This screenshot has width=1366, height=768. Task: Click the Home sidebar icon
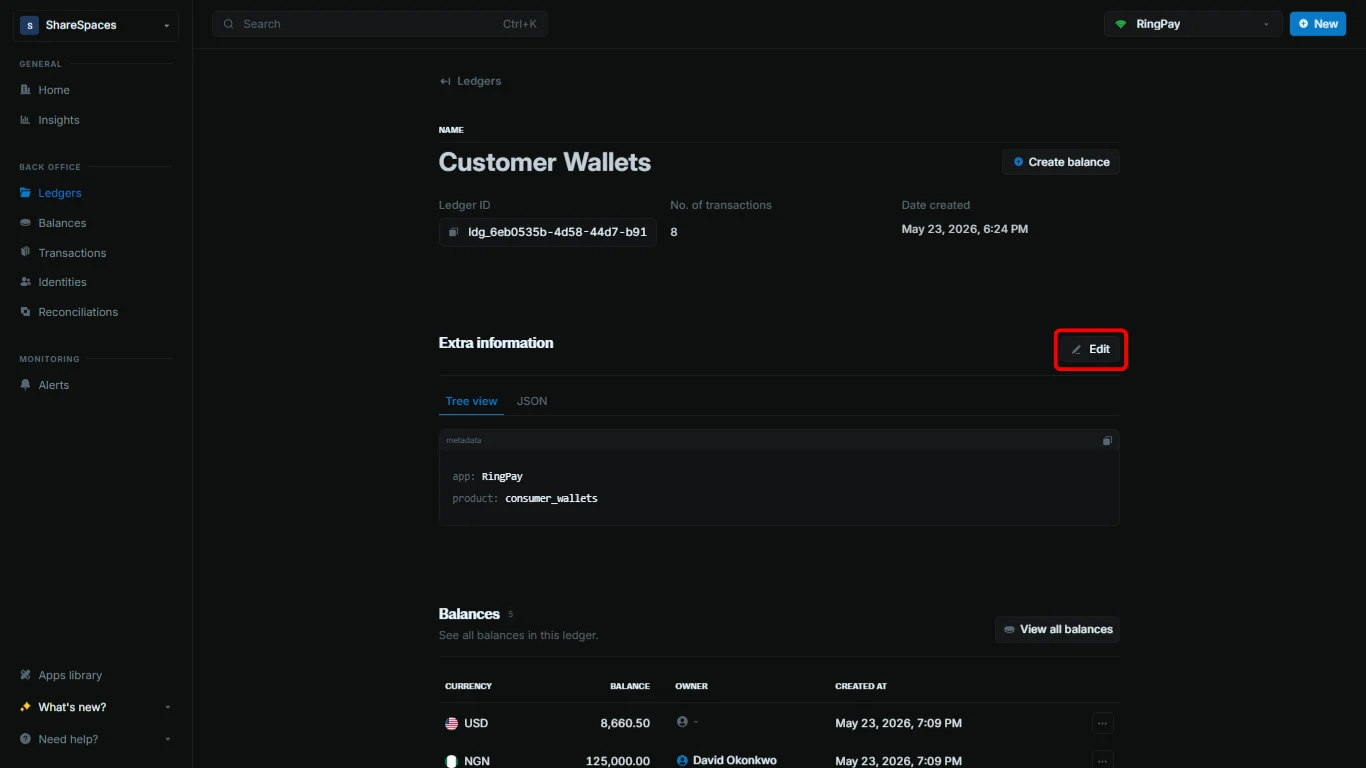coord(26,90)
